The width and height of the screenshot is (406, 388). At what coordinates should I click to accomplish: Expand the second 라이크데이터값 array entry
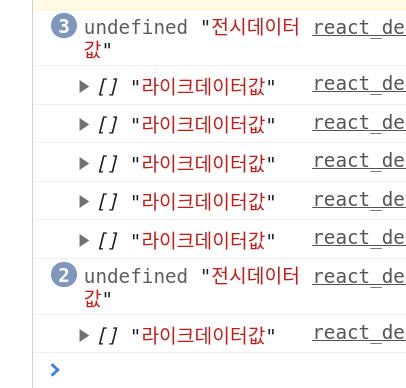[84, 125]
